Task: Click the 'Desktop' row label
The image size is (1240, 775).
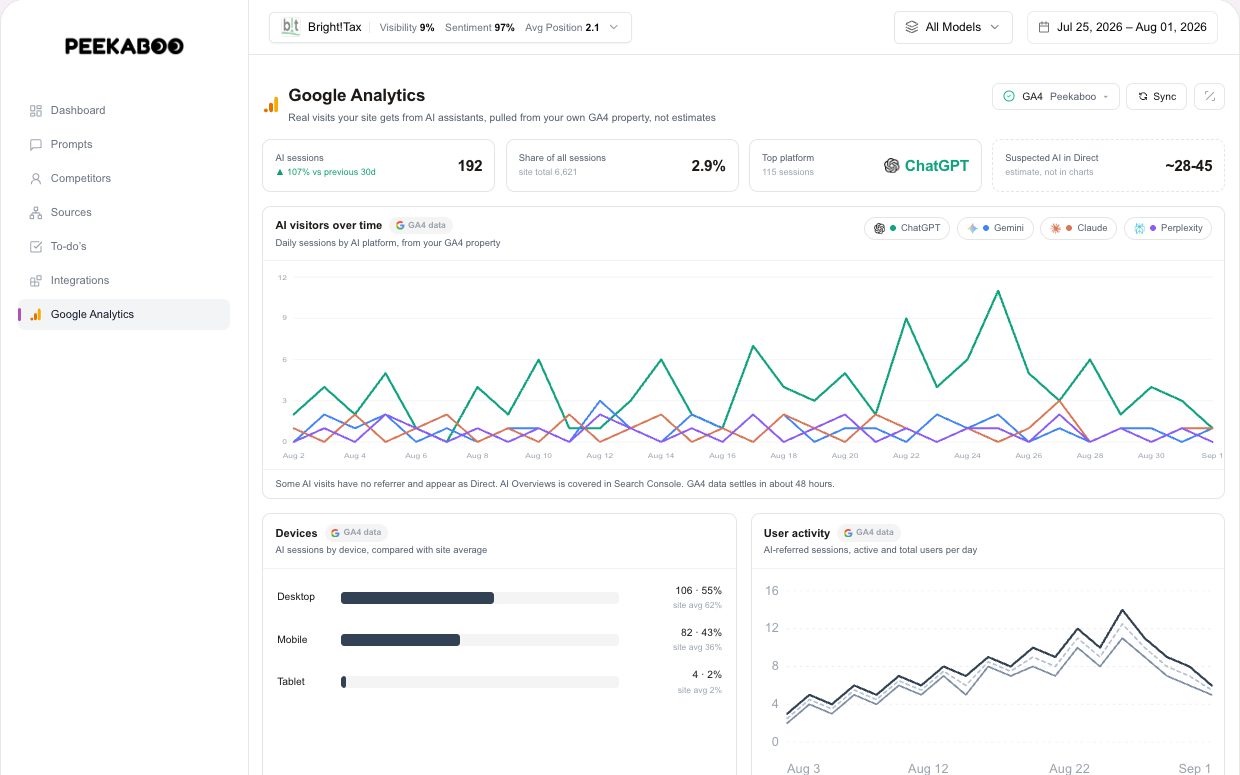Action: (x=296, y=597)
